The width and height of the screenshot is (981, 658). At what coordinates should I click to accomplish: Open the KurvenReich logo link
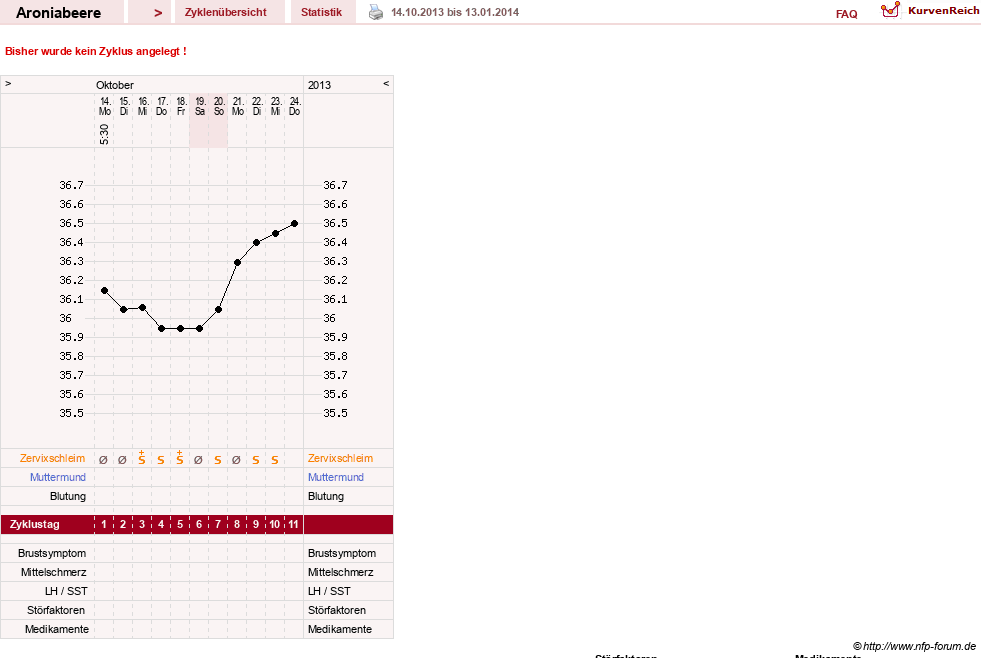point(930,11)
